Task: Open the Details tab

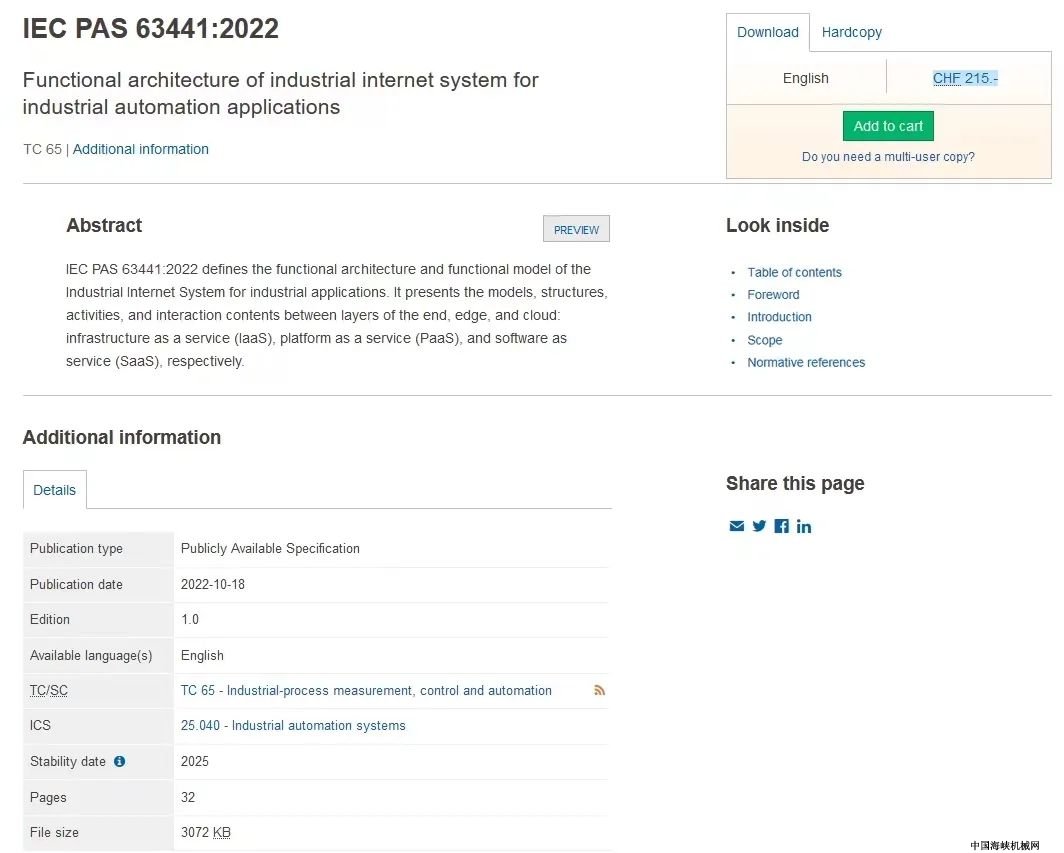Action: click(x=54, y=490)
